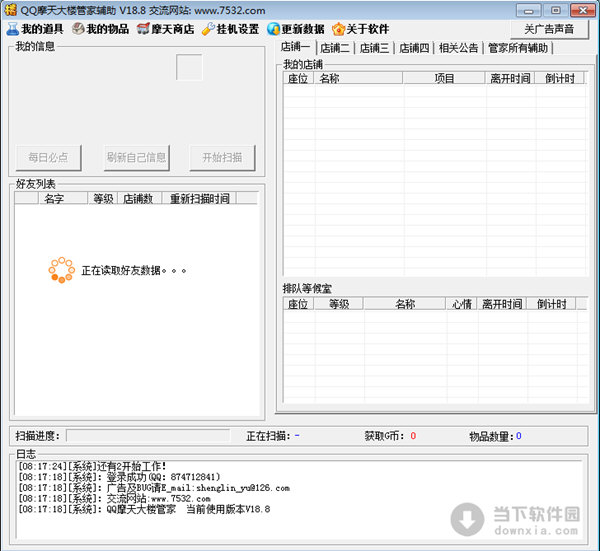Click the 我的物品 menu label

(x=108, y=29)
